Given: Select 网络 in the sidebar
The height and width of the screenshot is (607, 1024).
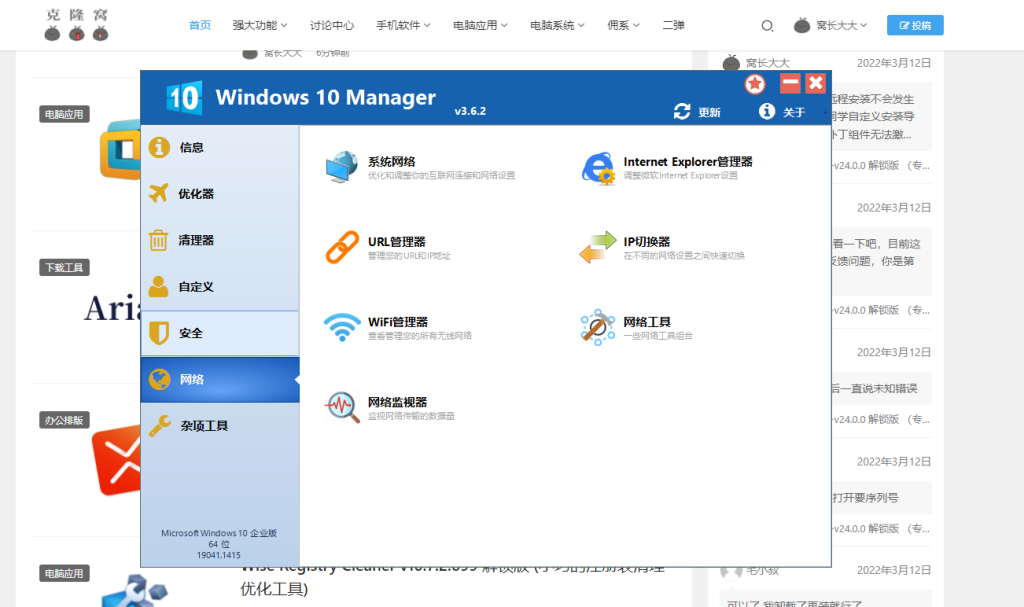Looking at the screenshot, I should [220, 380].
